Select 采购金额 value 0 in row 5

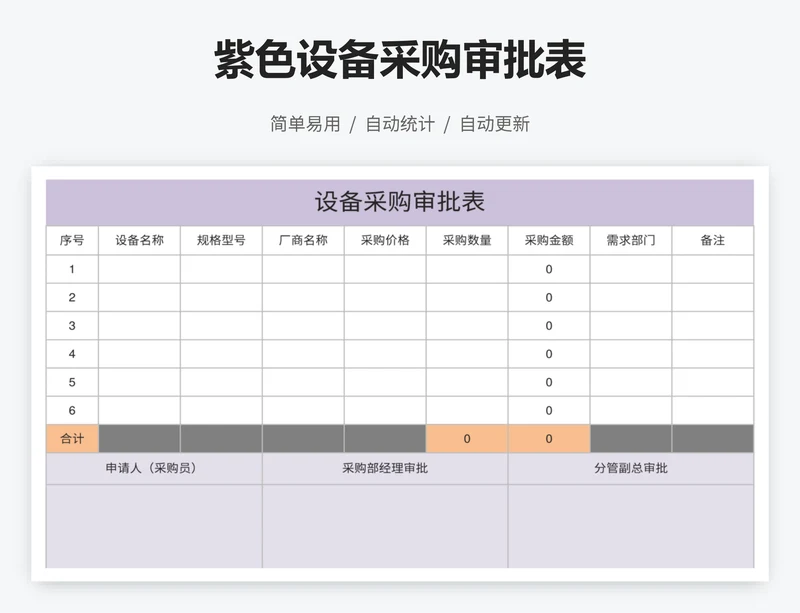(549, 382)
